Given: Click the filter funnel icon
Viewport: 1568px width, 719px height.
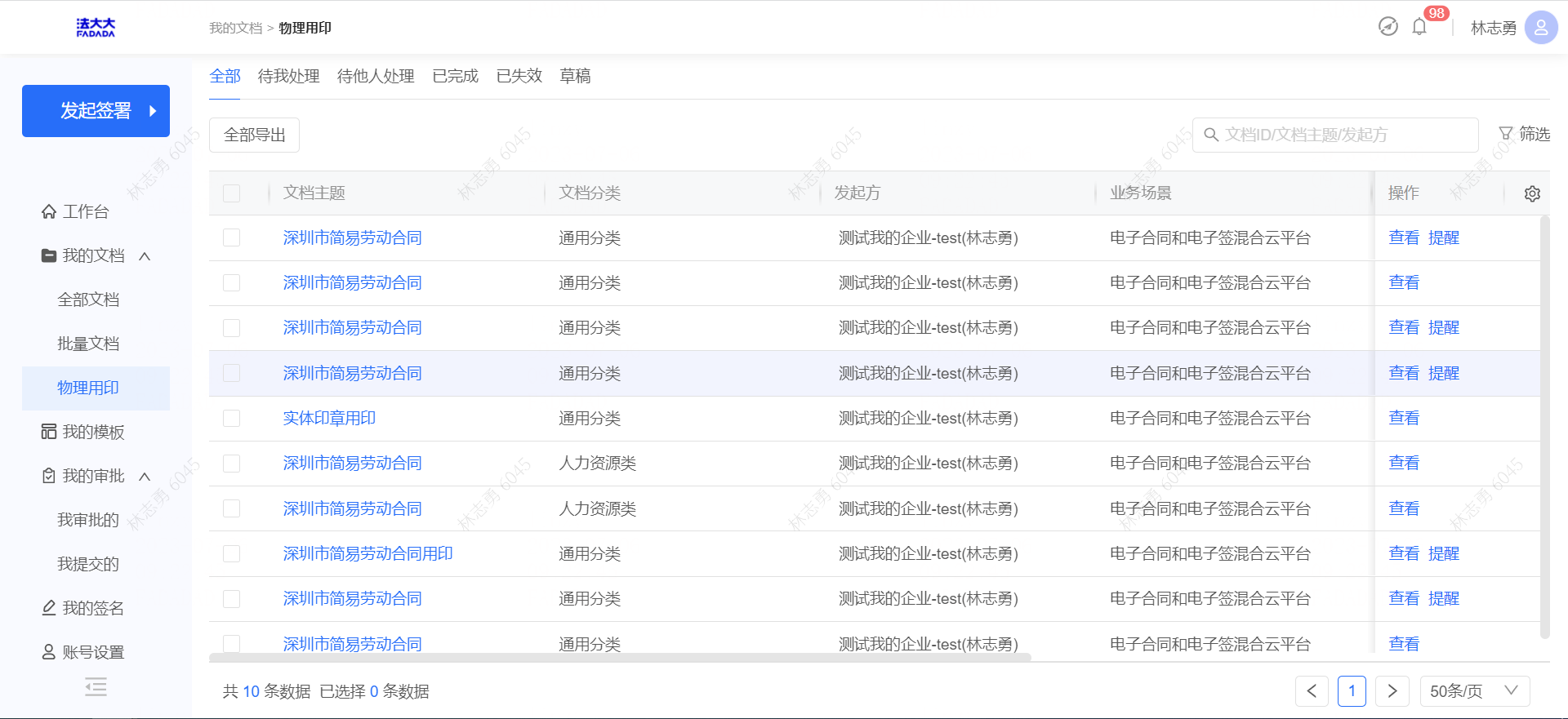Looking at the screenshot, I should point(1506,134).
